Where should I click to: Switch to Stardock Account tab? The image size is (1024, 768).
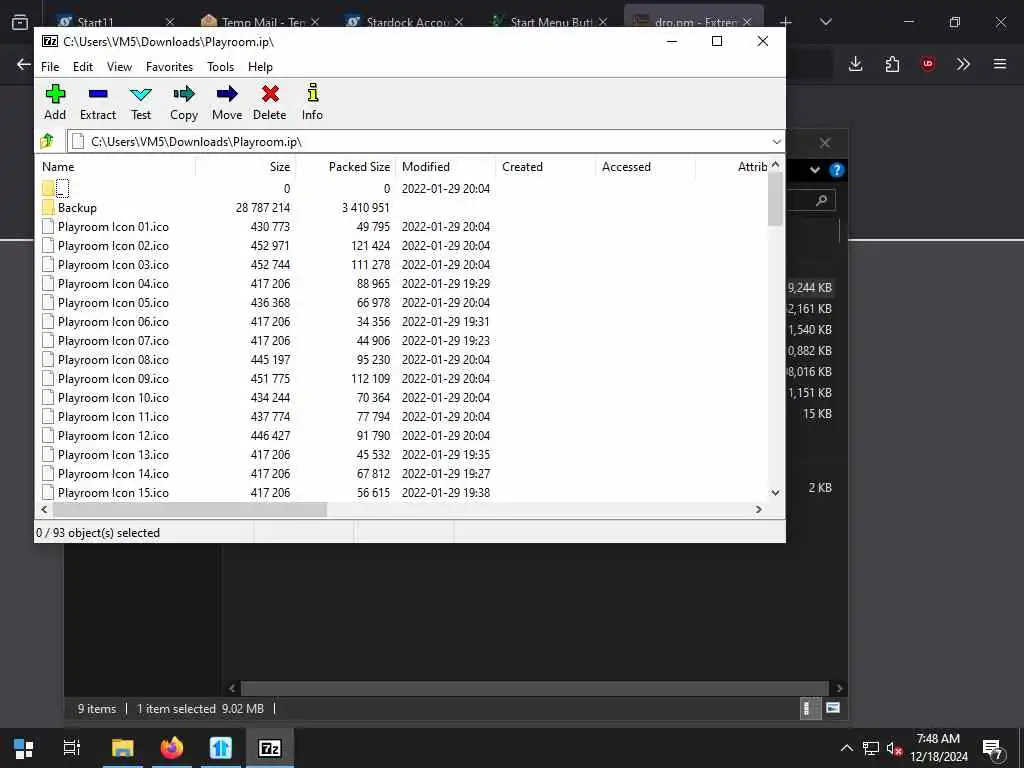click(x=405, y=22)
